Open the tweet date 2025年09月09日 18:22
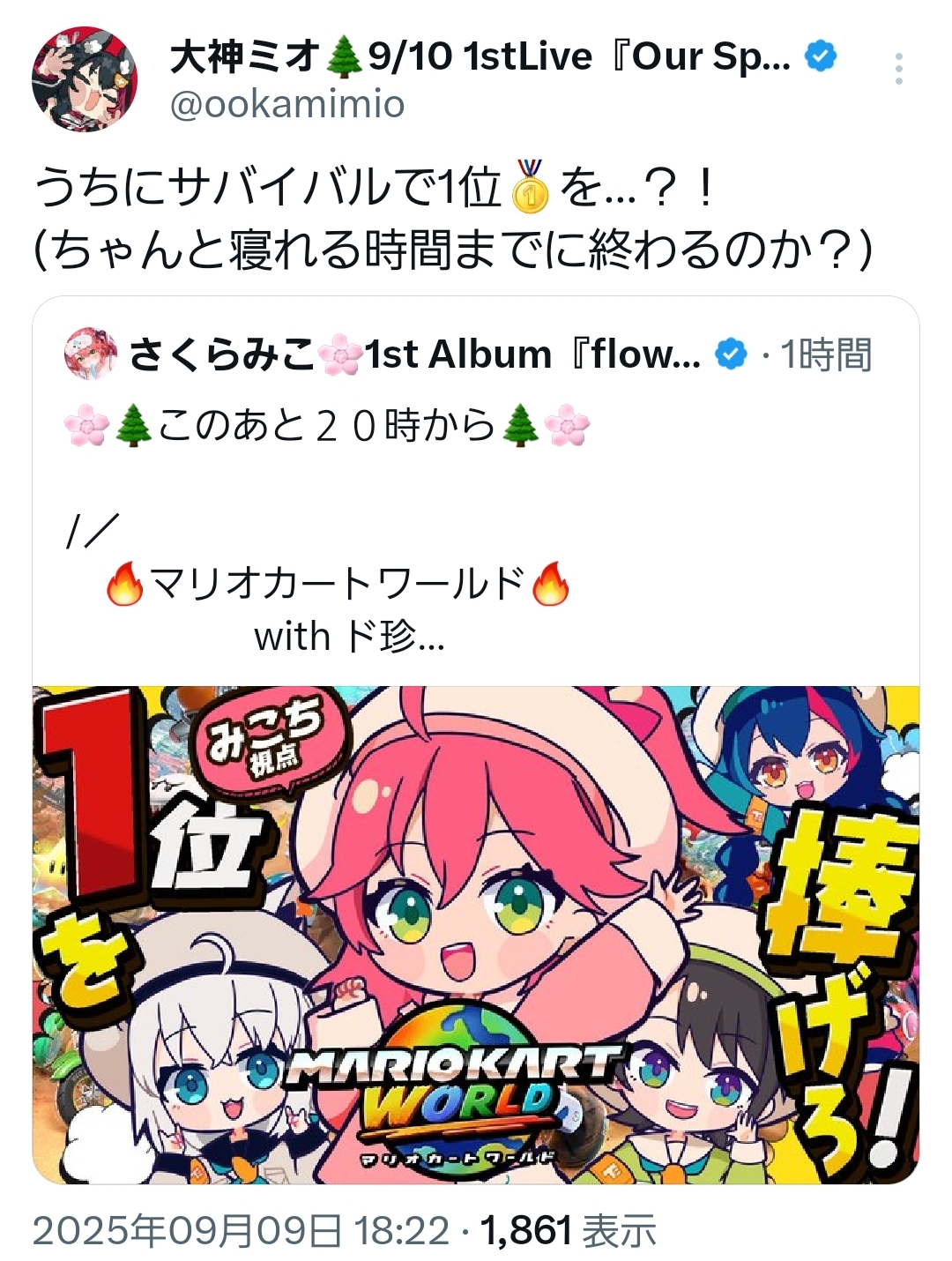The image size is (952, 1261). click(241, 1230)
